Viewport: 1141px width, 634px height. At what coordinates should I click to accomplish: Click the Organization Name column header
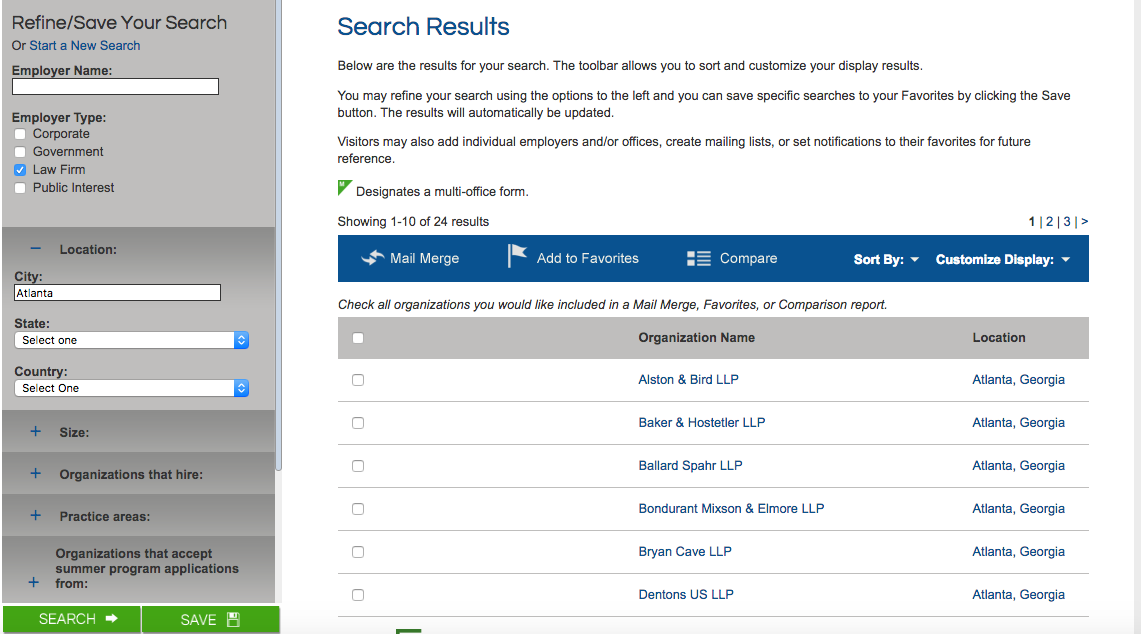click(x=696, y=337)
